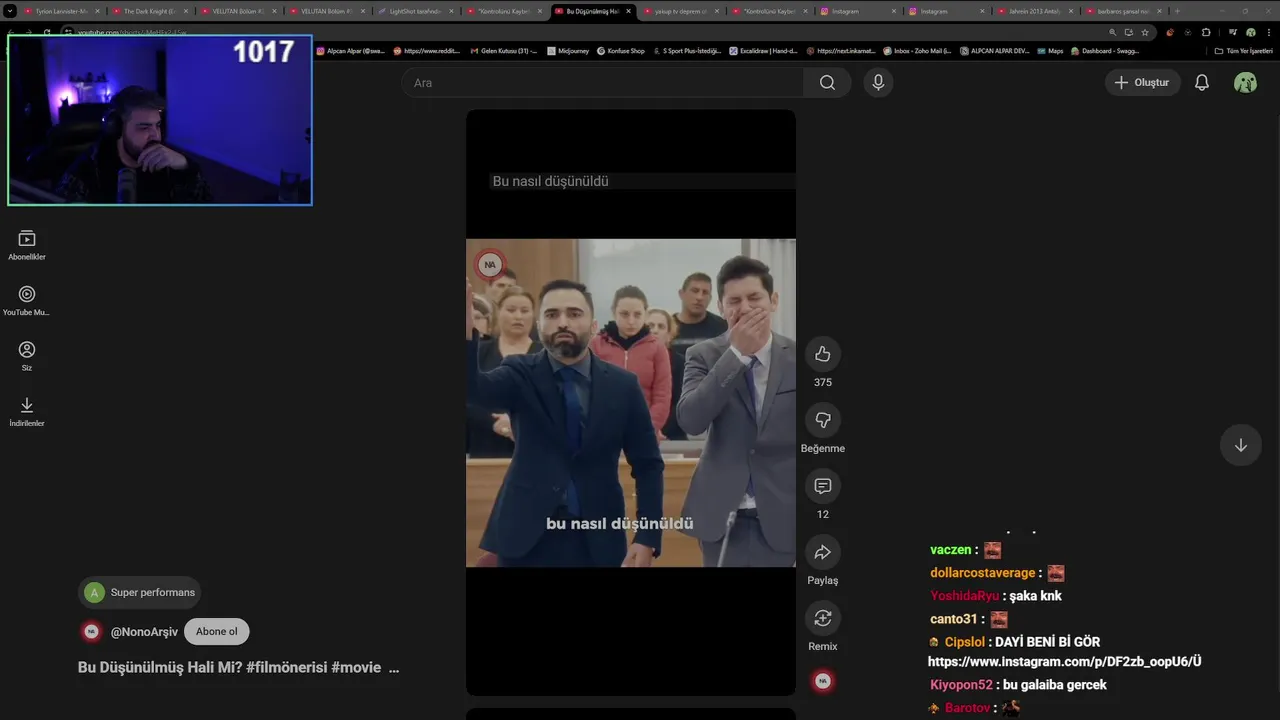Click username dollarcostaverage in chat

pyautogui.click(x=982, y=573)
